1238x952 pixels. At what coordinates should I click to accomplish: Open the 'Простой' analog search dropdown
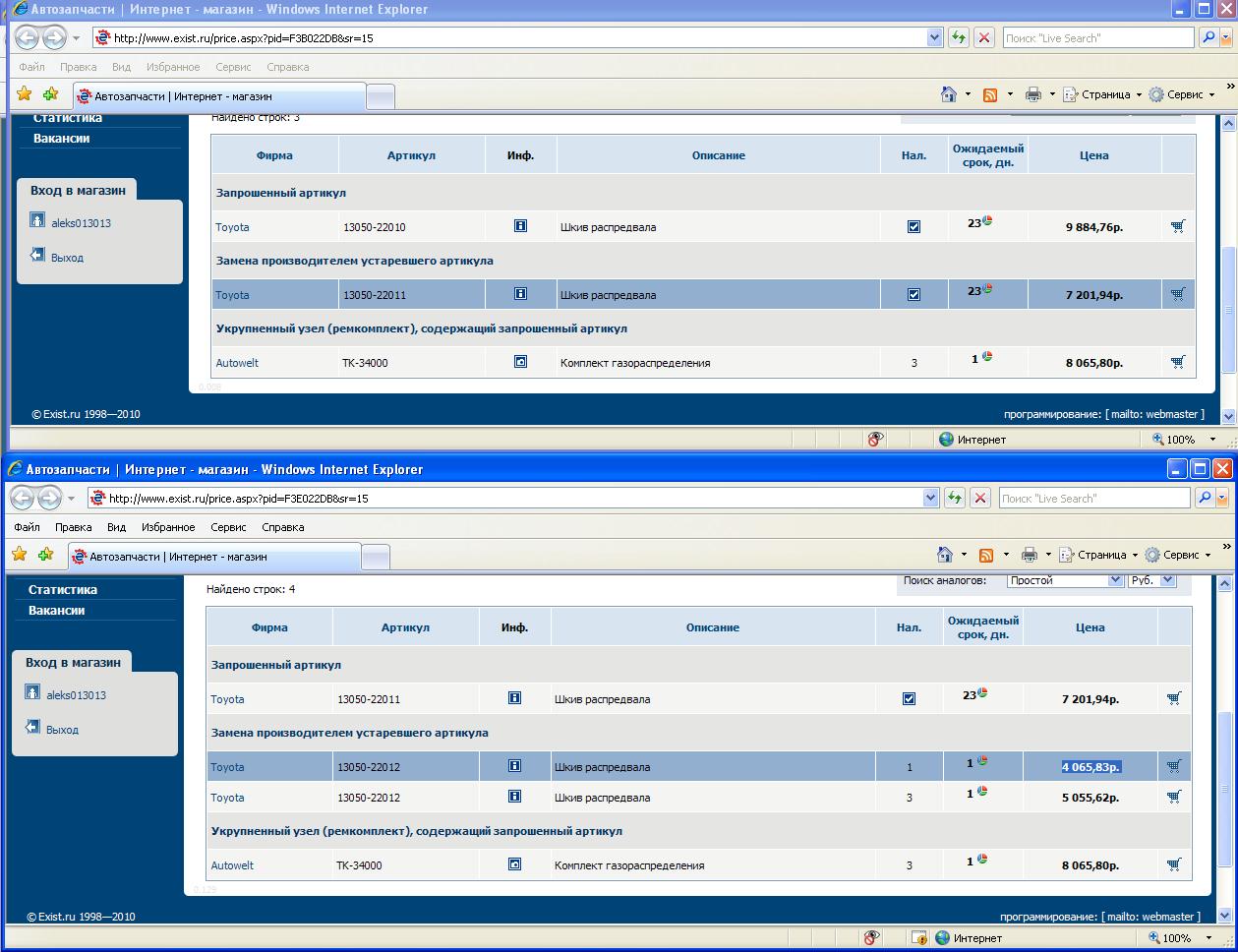pos(1065,580)
